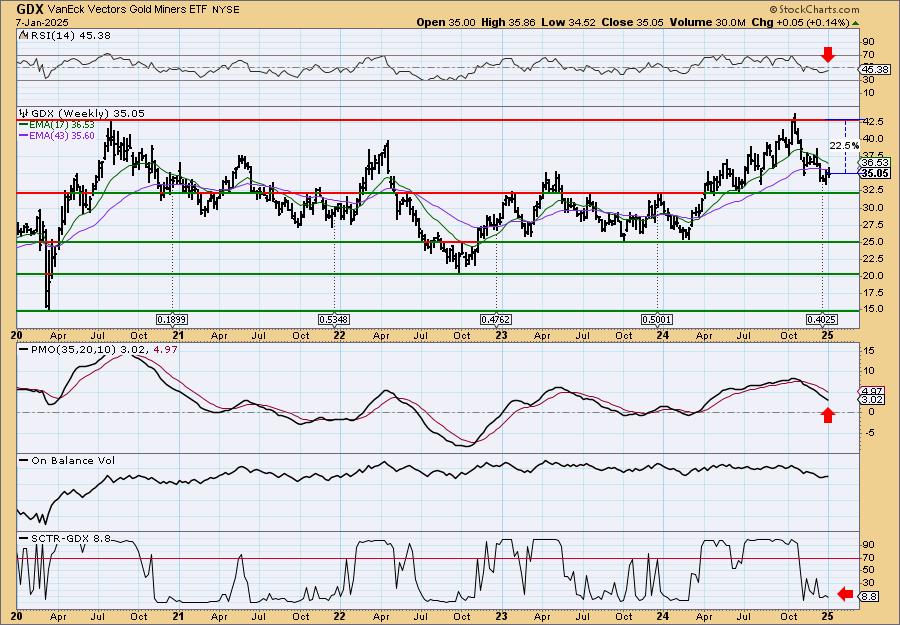Click the Chg +0.05 (+0.14%) value

pyautogui.click(x=800, y=22)
